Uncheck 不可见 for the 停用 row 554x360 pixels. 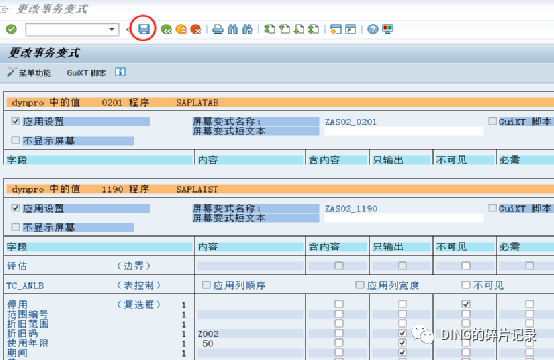coord(466,304)
